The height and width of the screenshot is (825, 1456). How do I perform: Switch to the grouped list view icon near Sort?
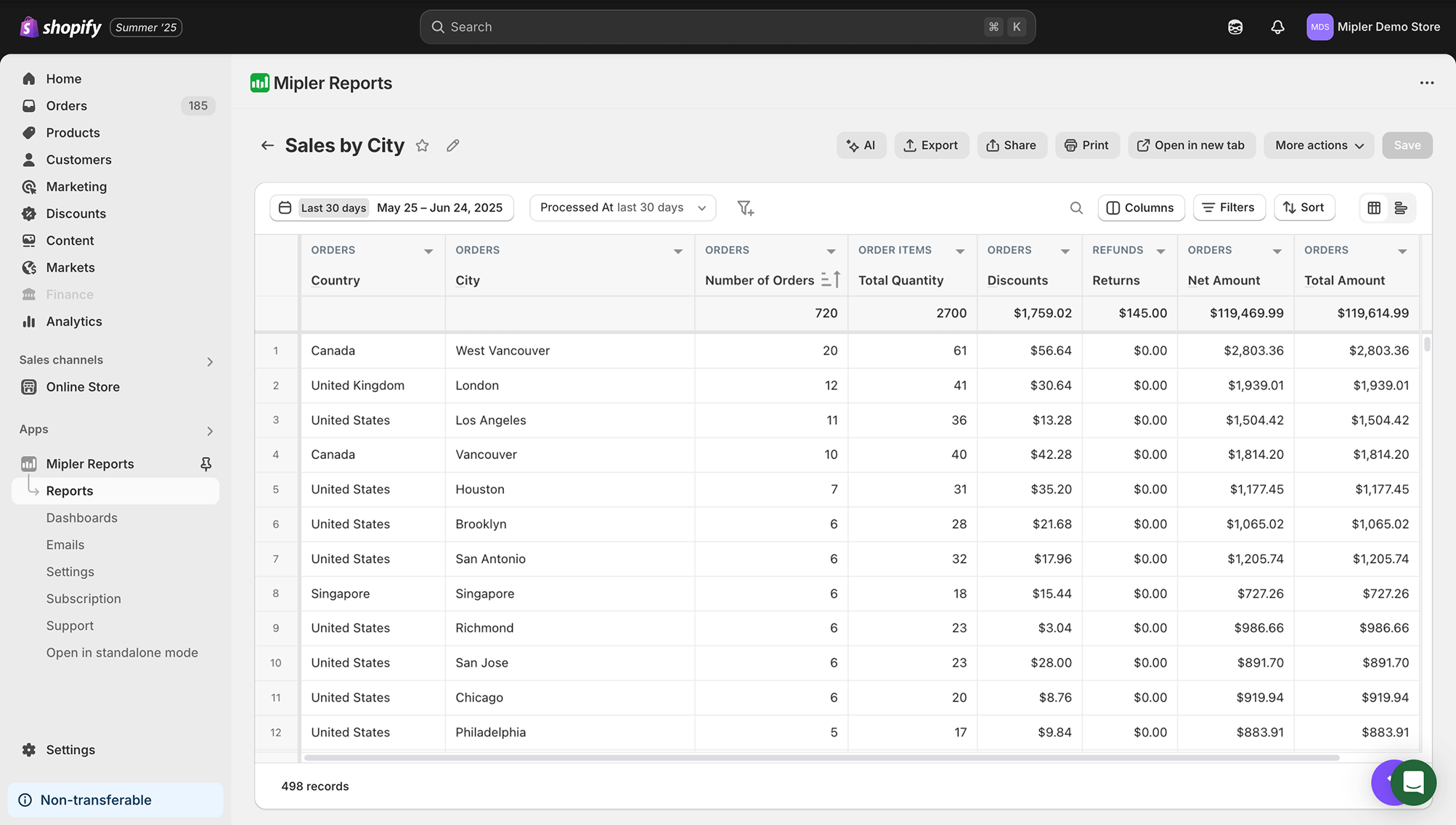(x=1401, y=208)
